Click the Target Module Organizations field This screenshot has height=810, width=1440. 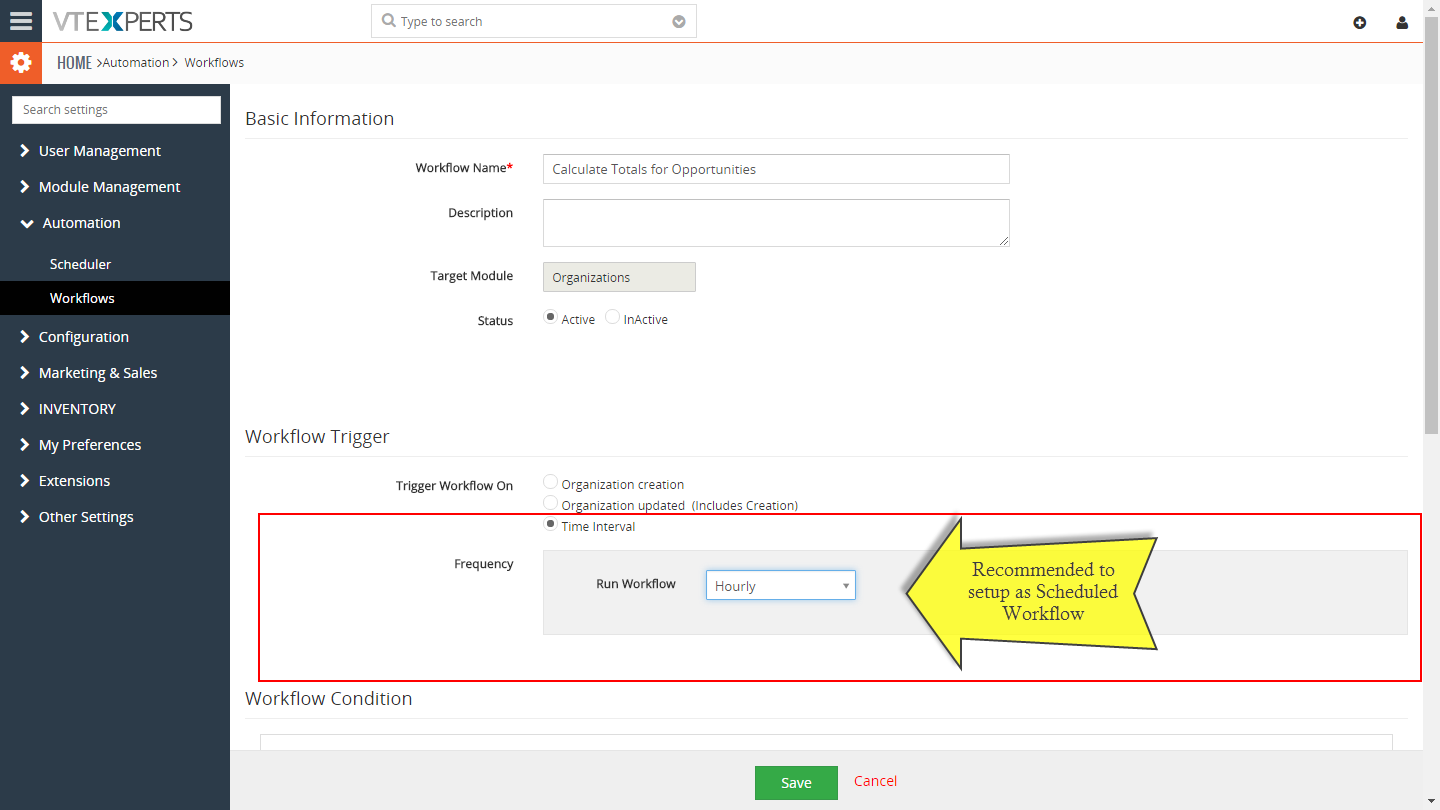point(619,277)
